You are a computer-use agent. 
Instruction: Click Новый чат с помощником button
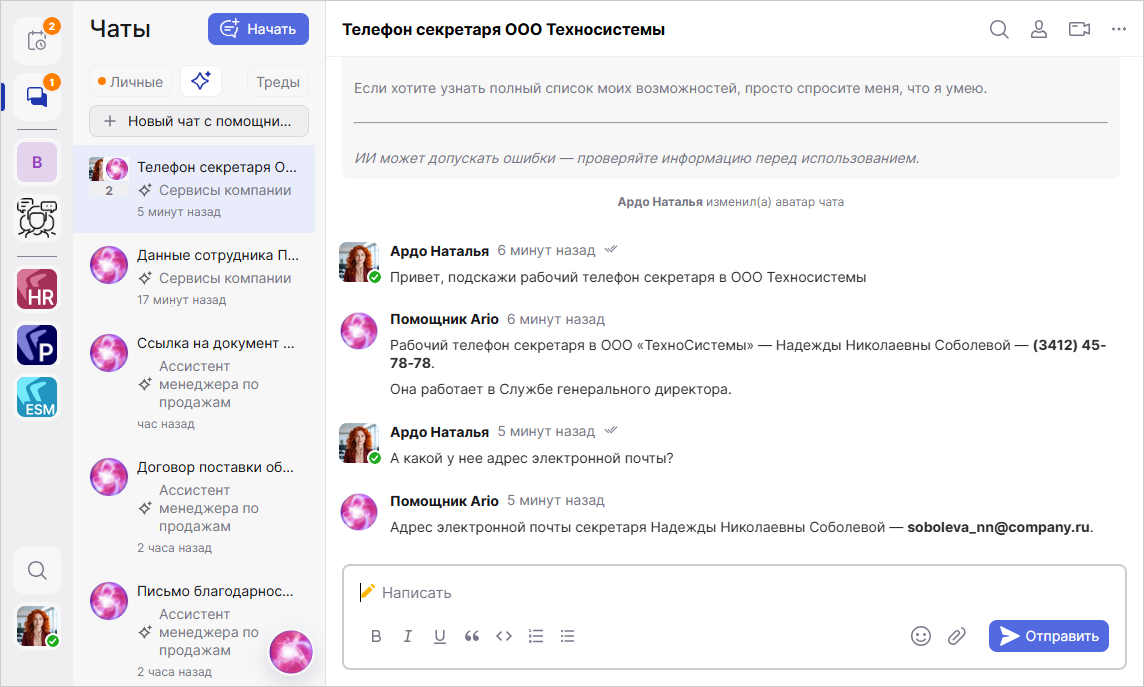pos(199,121)
